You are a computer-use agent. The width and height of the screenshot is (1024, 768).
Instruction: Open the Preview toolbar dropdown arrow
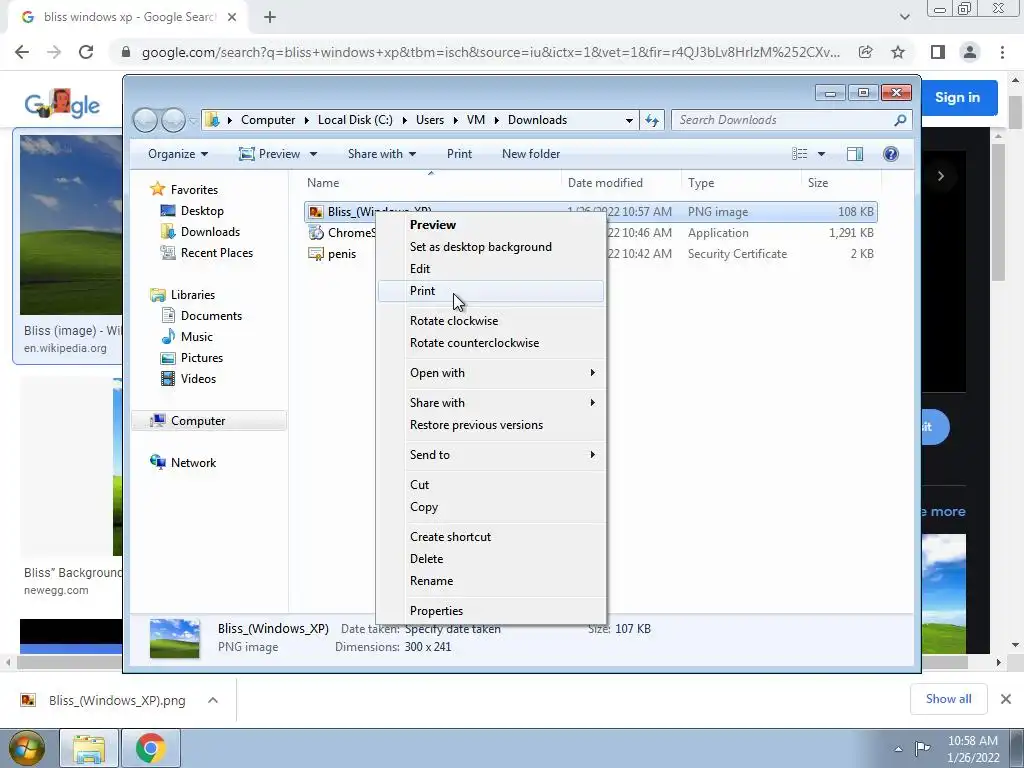(x=313, y=154)
